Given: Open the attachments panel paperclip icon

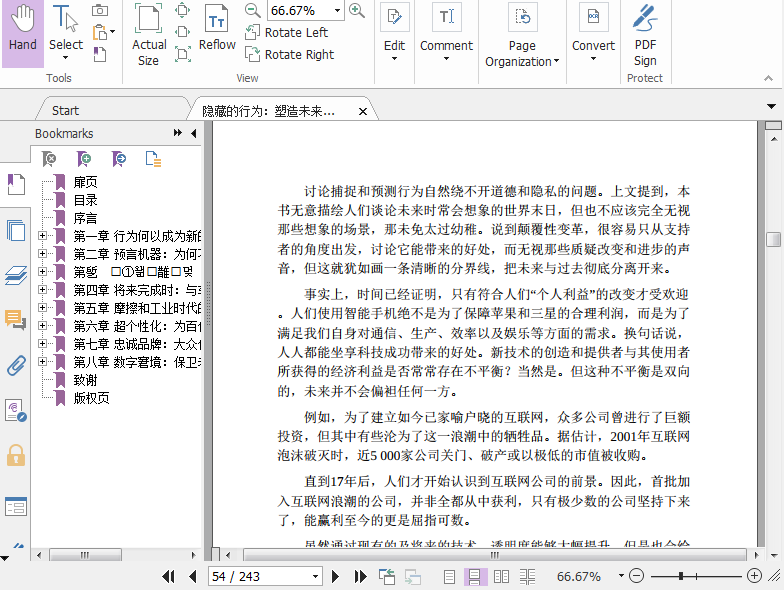Looking at the screenshot, I should [16, 365].
